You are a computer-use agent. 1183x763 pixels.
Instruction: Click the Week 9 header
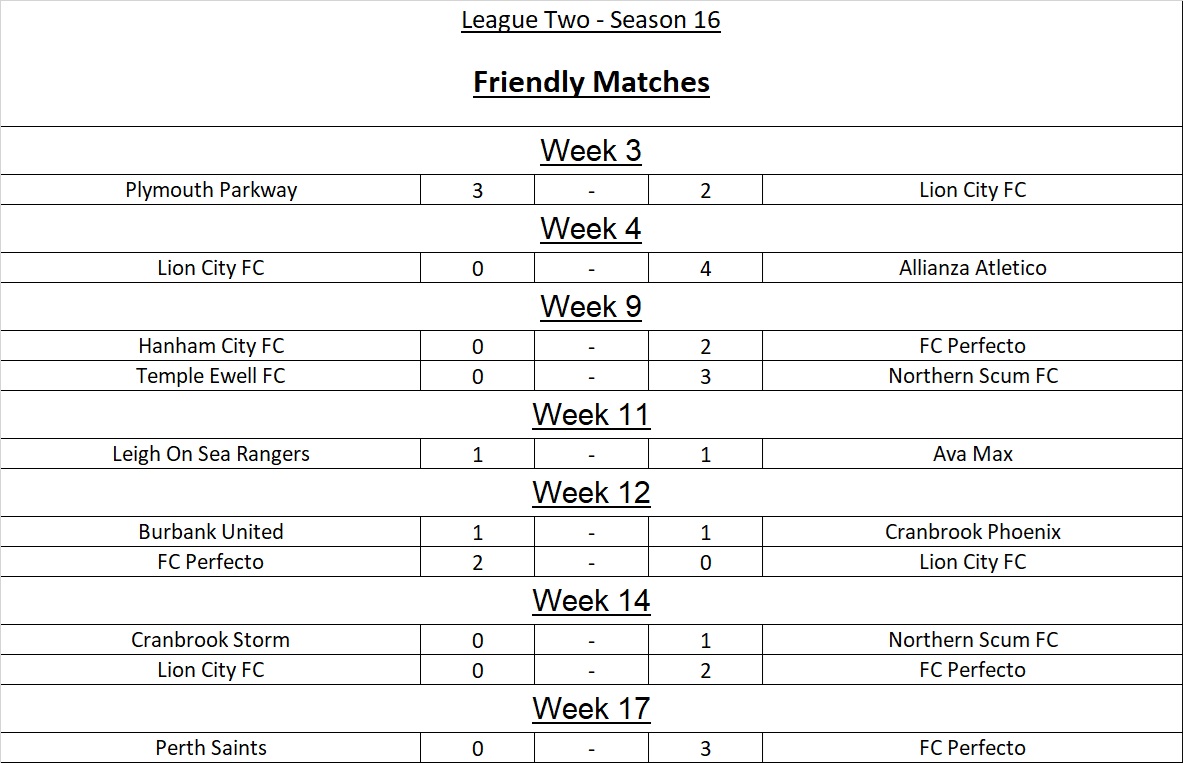[591, 307]
